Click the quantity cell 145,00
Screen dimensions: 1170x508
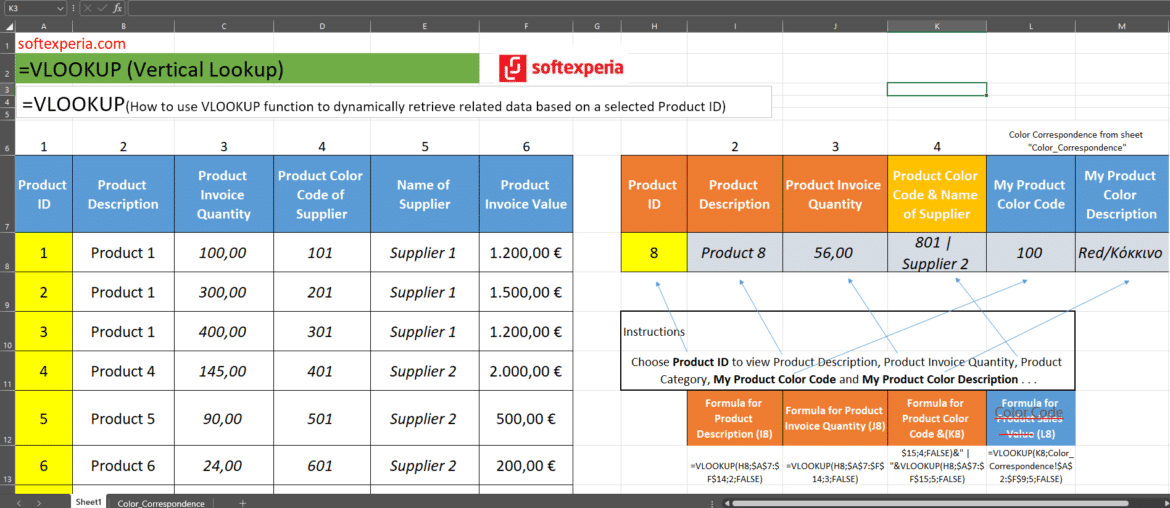pyautogui.click(x=224, y=371)
